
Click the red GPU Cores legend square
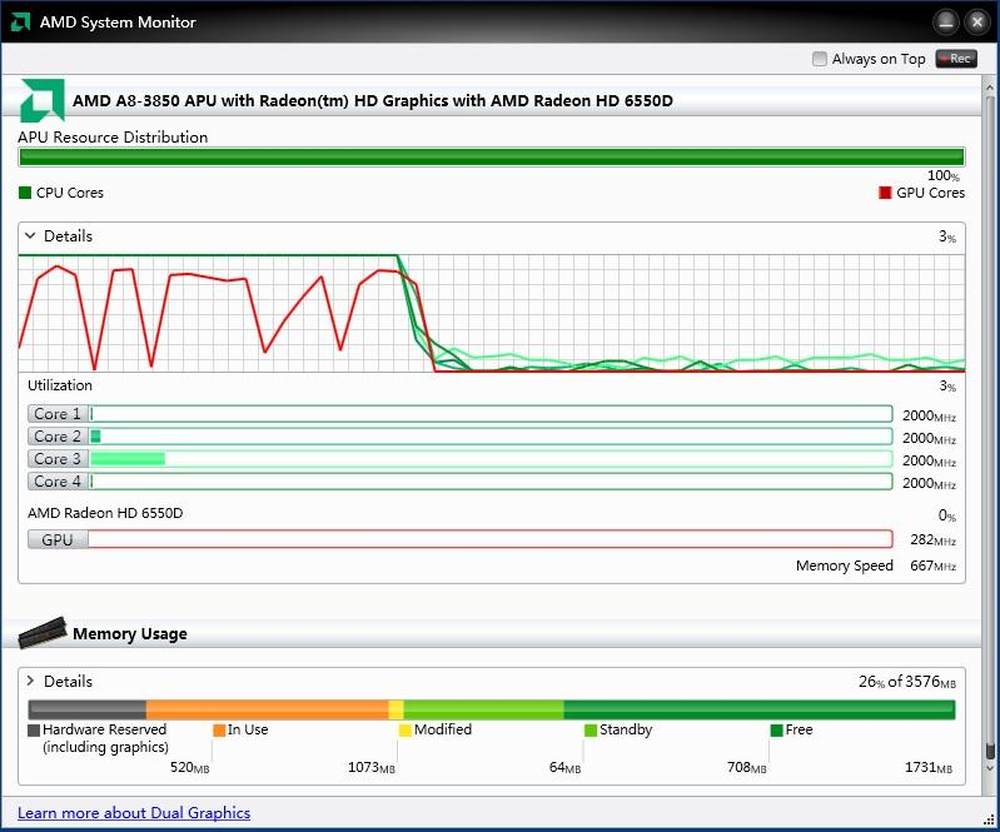click(x=884, y=193)
